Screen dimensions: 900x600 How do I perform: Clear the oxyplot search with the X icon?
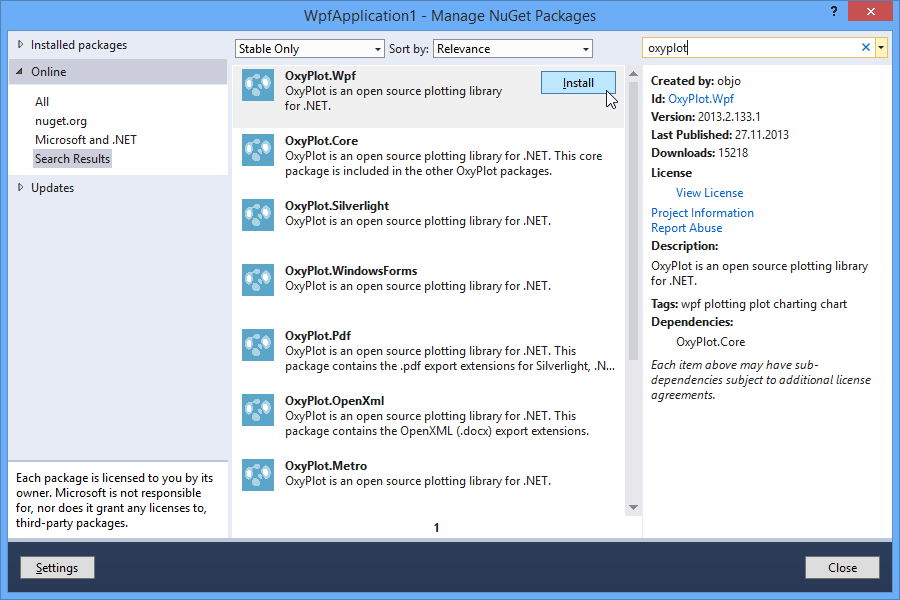(864, 47)
